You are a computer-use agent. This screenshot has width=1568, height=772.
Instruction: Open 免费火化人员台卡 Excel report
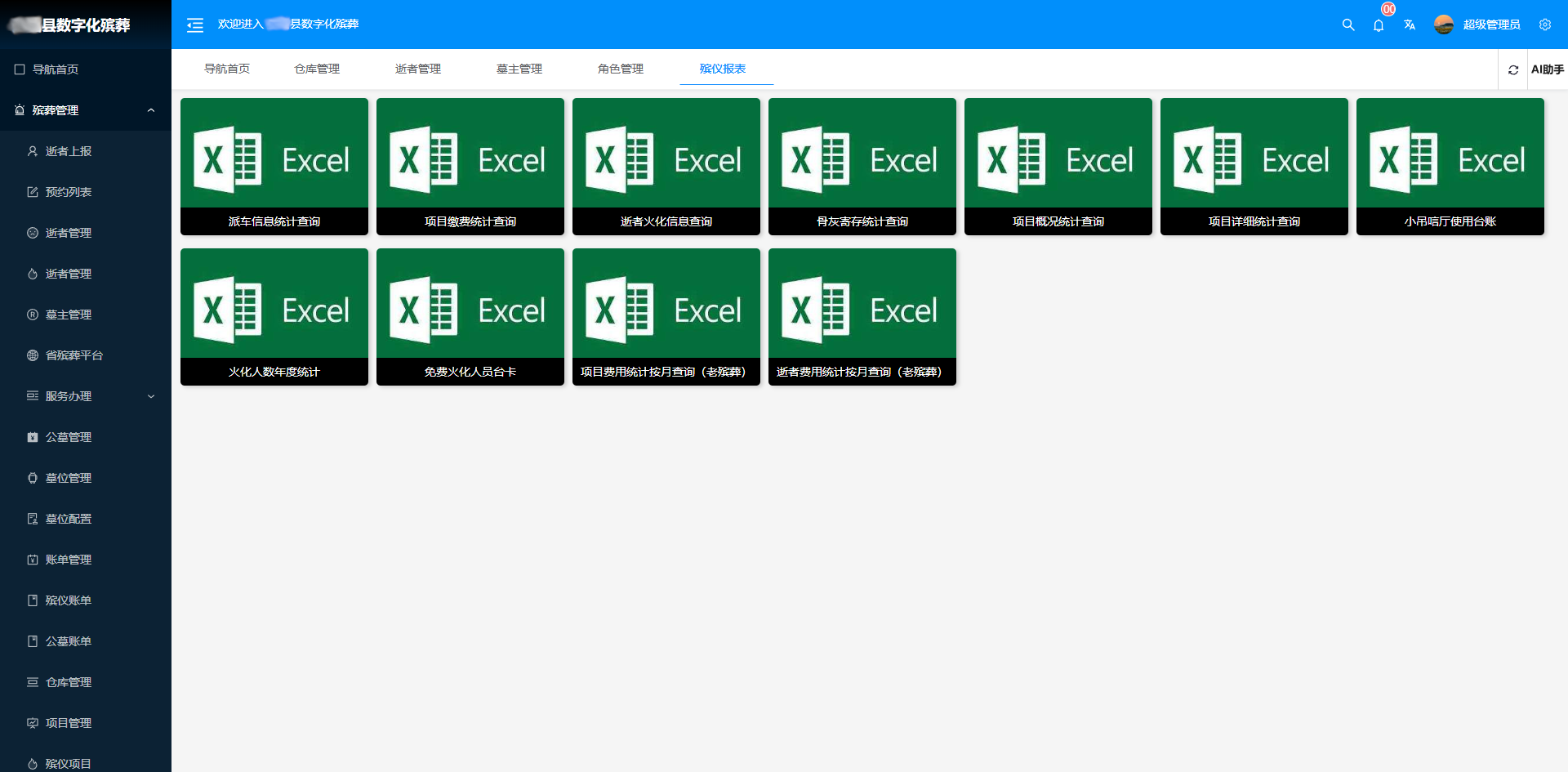[x=470, y=317]
